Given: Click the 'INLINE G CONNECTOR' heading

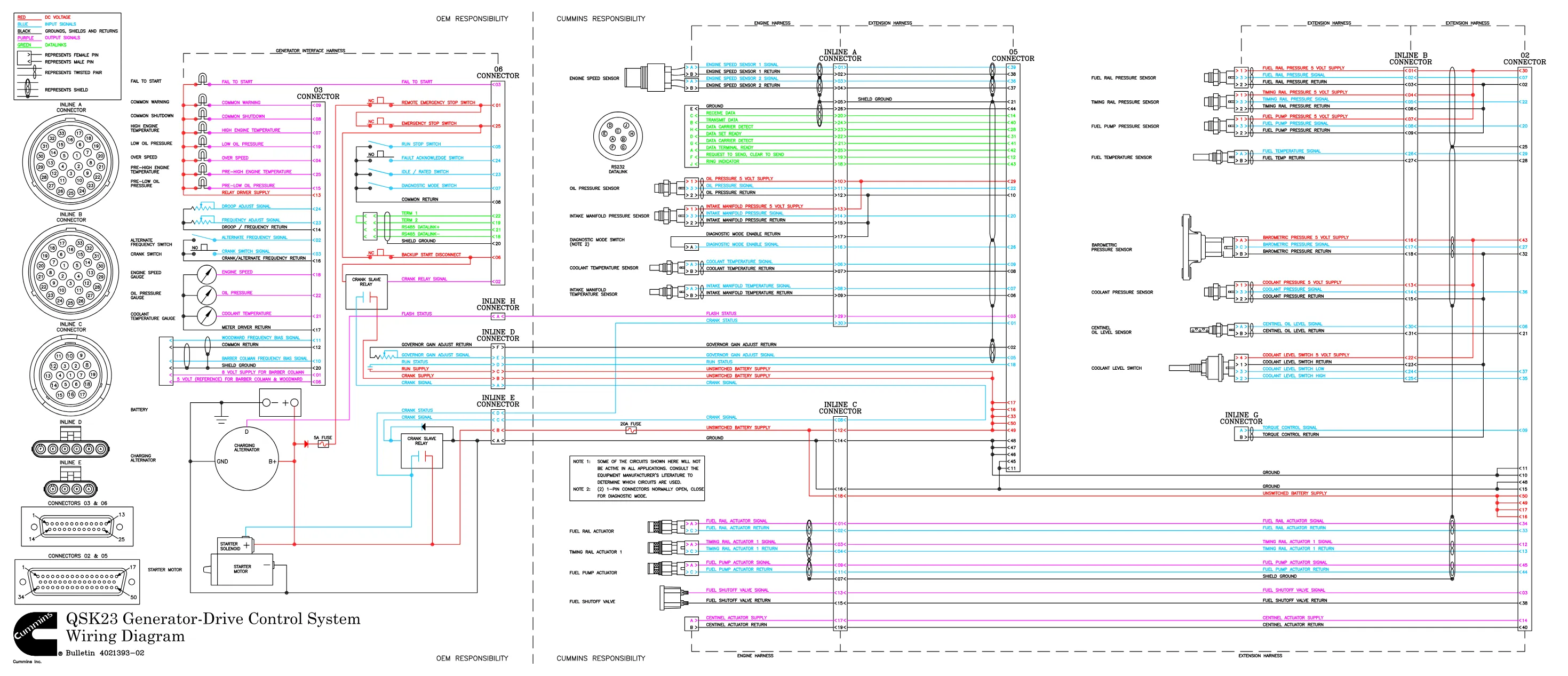Looking at the screenshot, I should [1240, 418].
